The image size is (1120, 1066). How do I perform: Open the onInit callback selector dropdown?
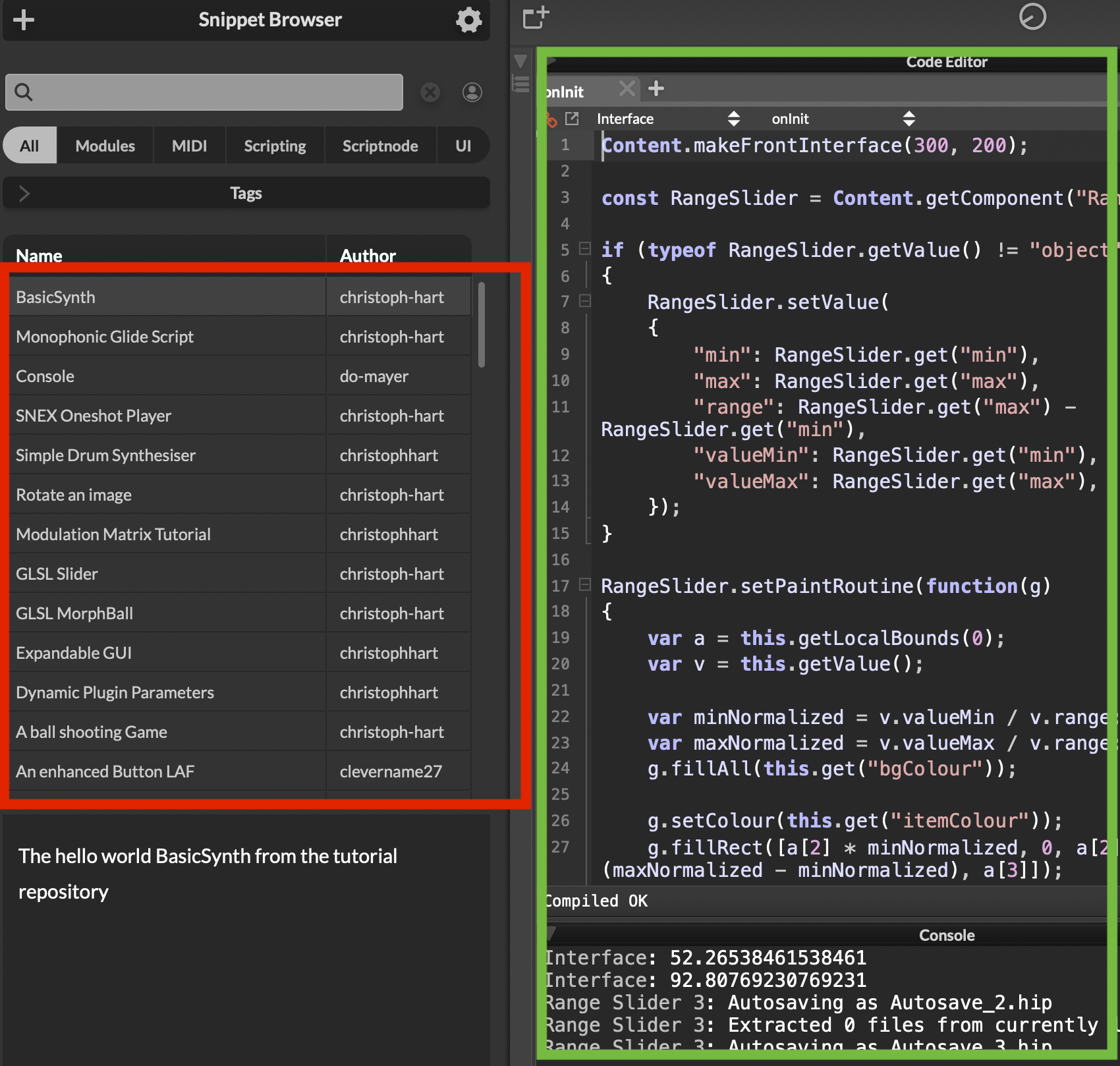[x=843, y=119]
